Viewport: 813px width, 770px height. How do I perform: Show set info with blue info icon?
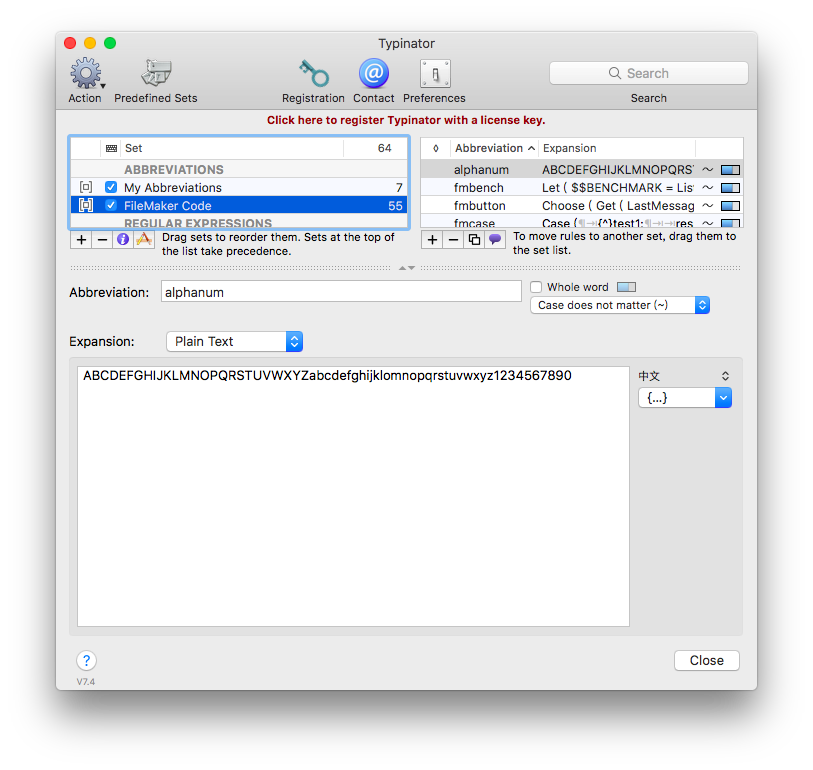(x=123, y=240)
